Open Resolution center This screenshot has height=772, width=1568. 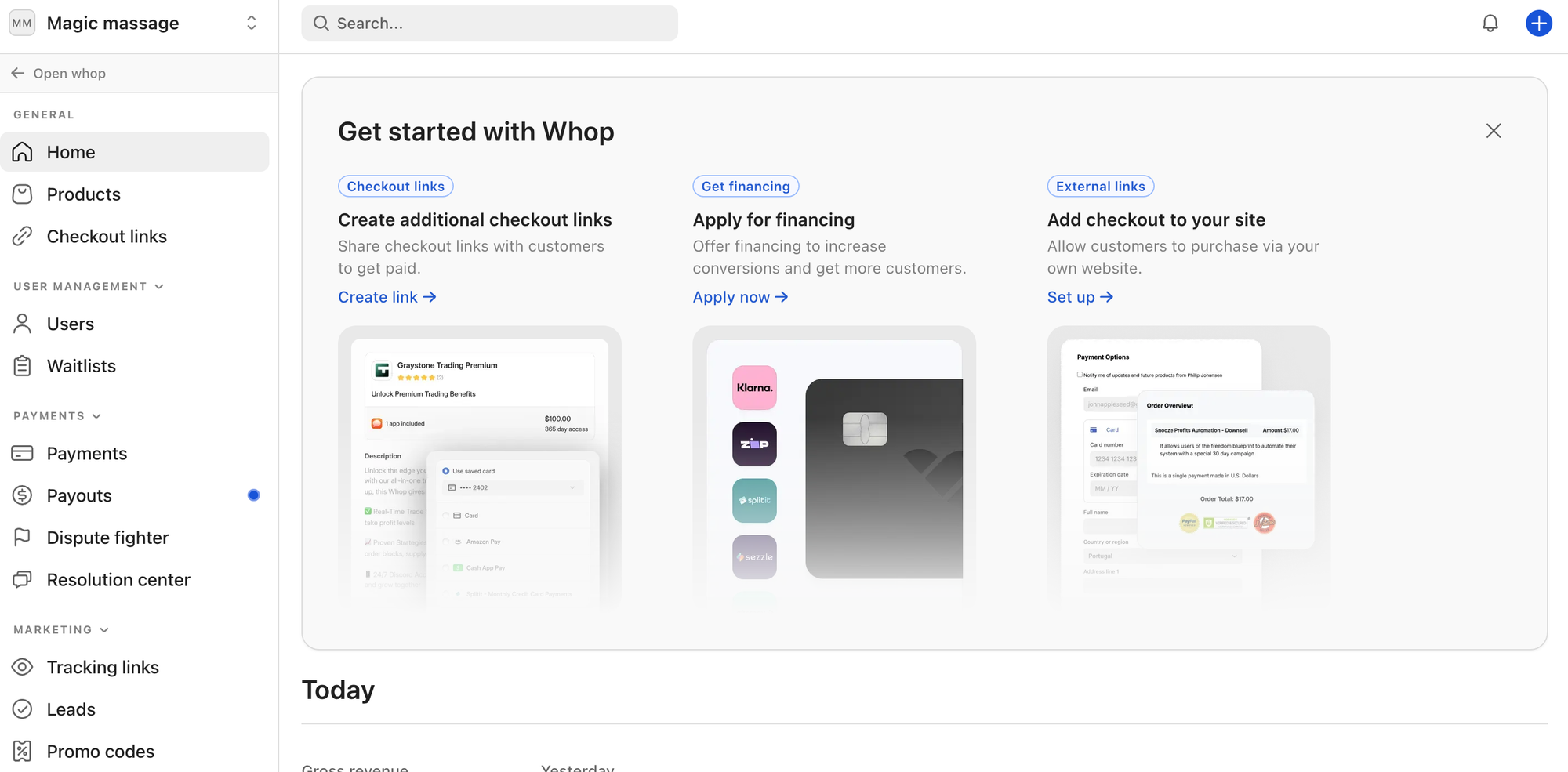(x=135, y=580)
